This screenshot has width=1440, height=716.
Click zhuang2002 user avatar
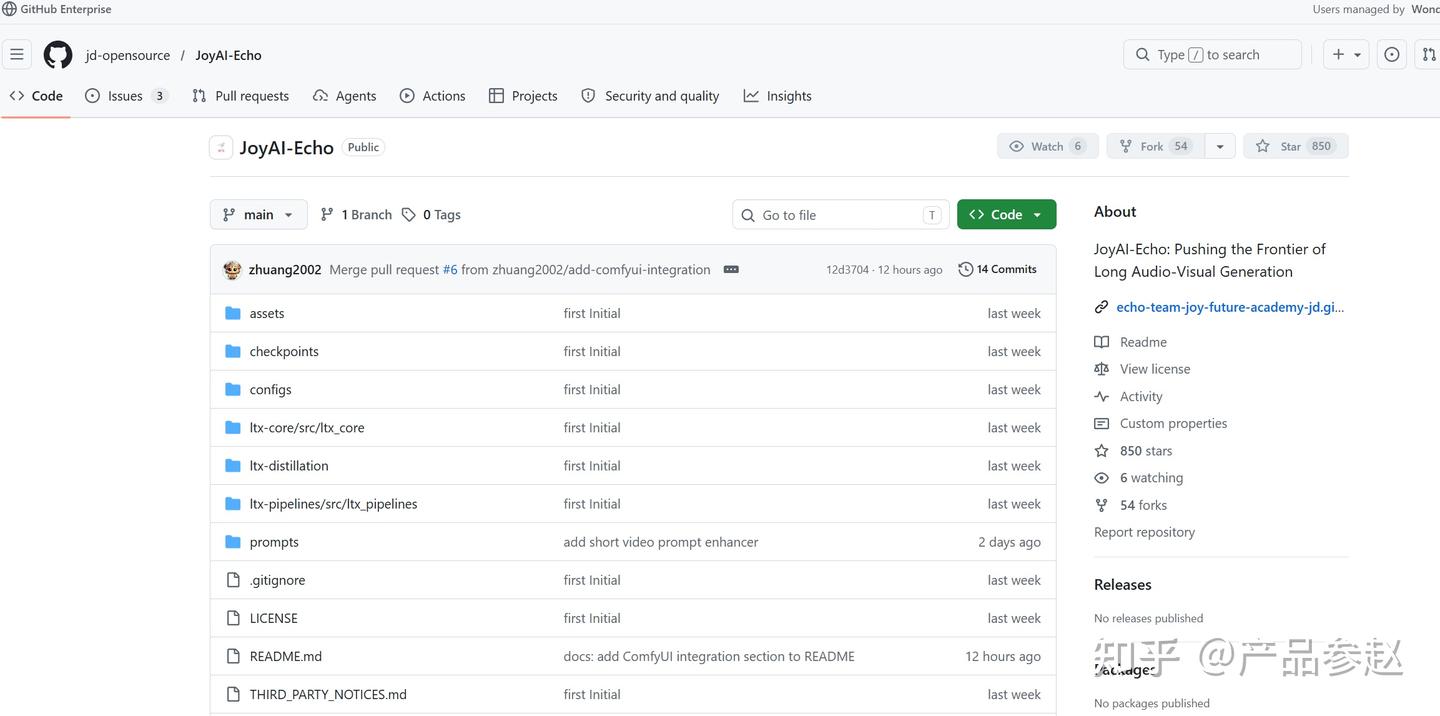click(x=232, y=270)
